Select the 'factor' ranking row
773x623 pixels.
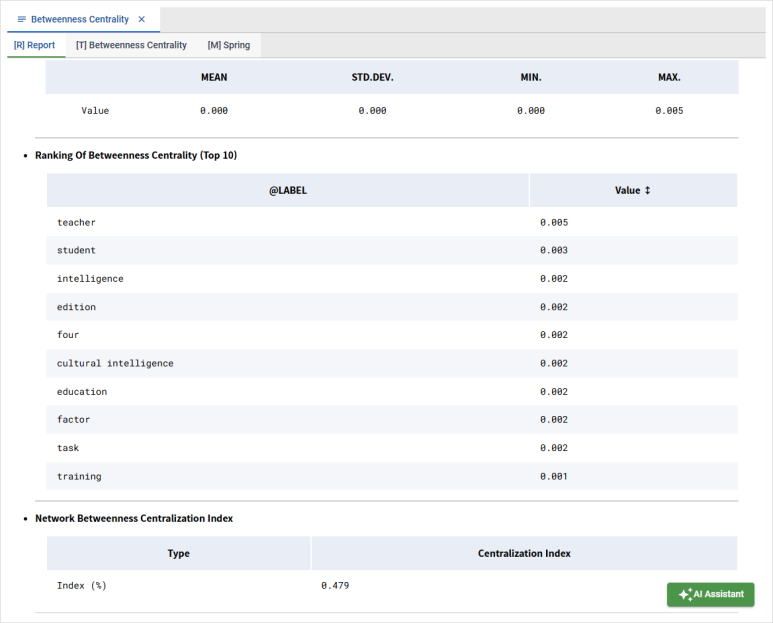(392, 419)
